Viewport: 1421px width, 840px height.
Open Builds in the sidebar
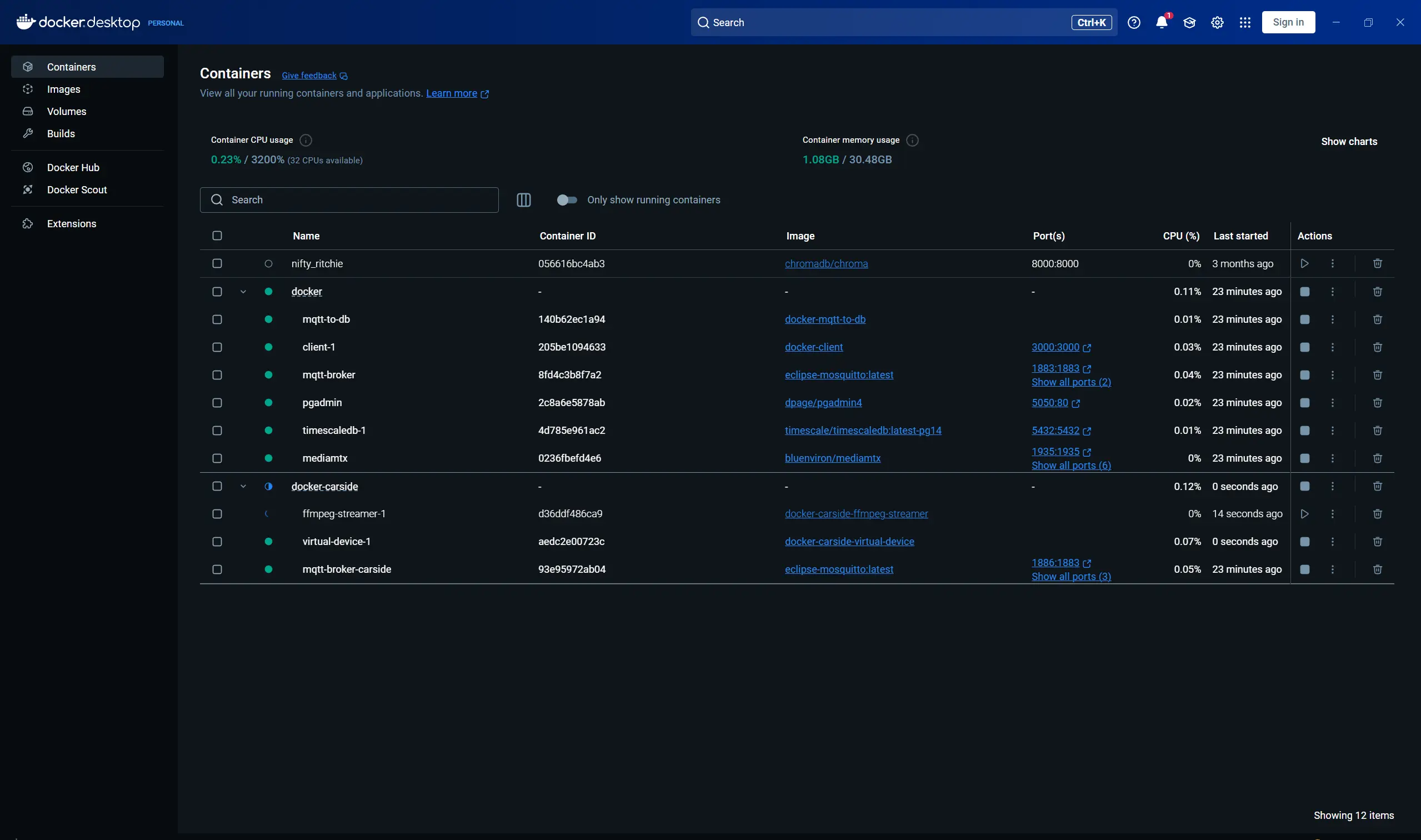87,133
